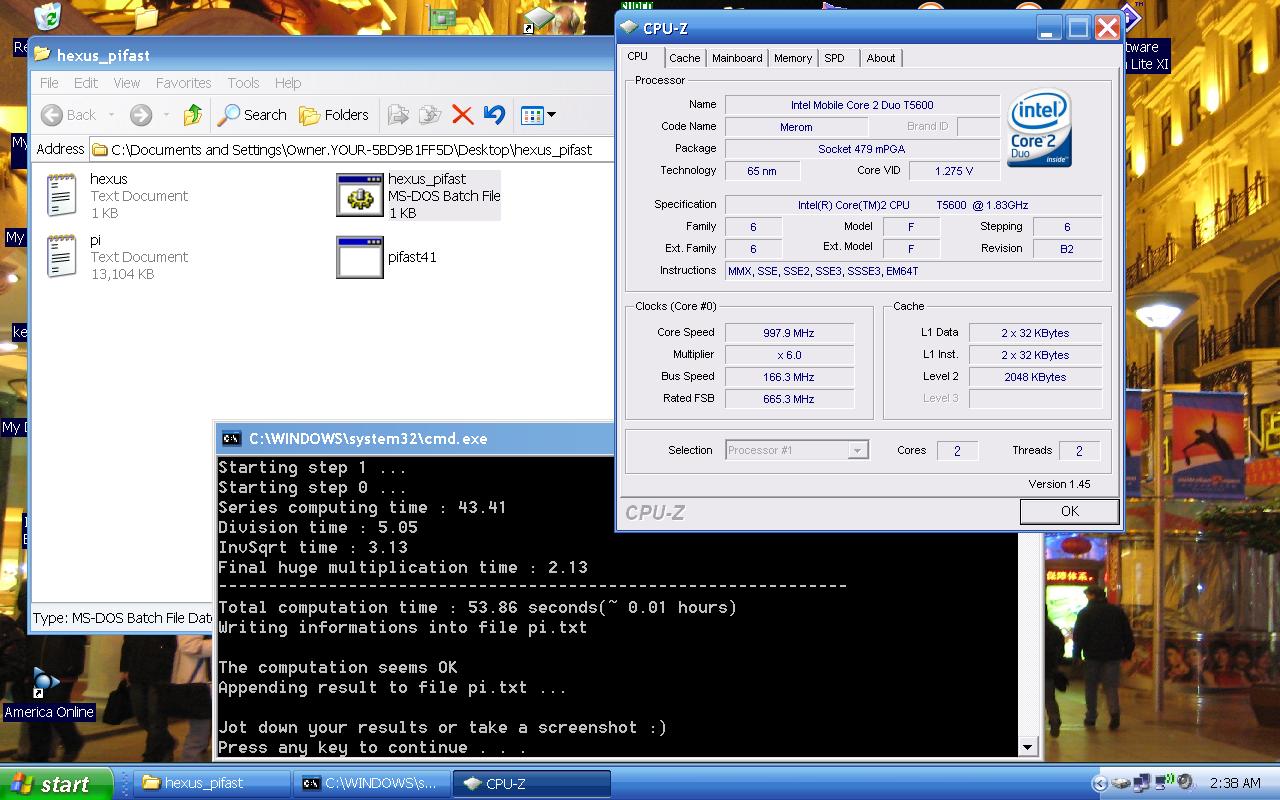Select the hexus text document icon
The image size is (1280, 800).
pyautogui.click(x=61, y=195)
